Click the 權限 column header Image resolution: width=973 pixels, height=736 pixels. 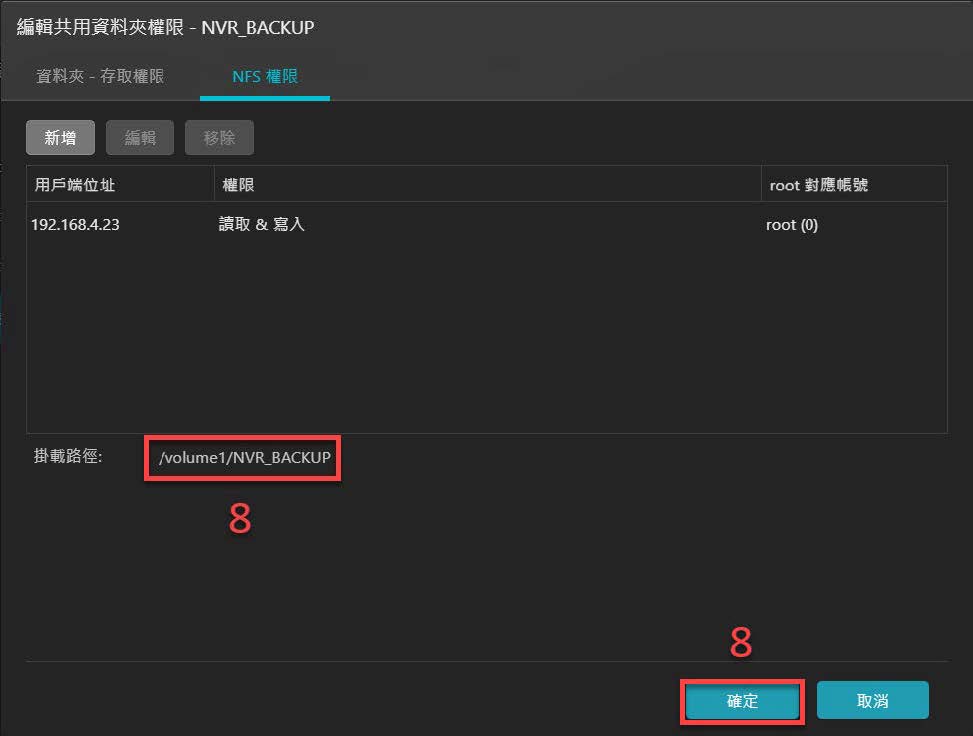(488, 184)
